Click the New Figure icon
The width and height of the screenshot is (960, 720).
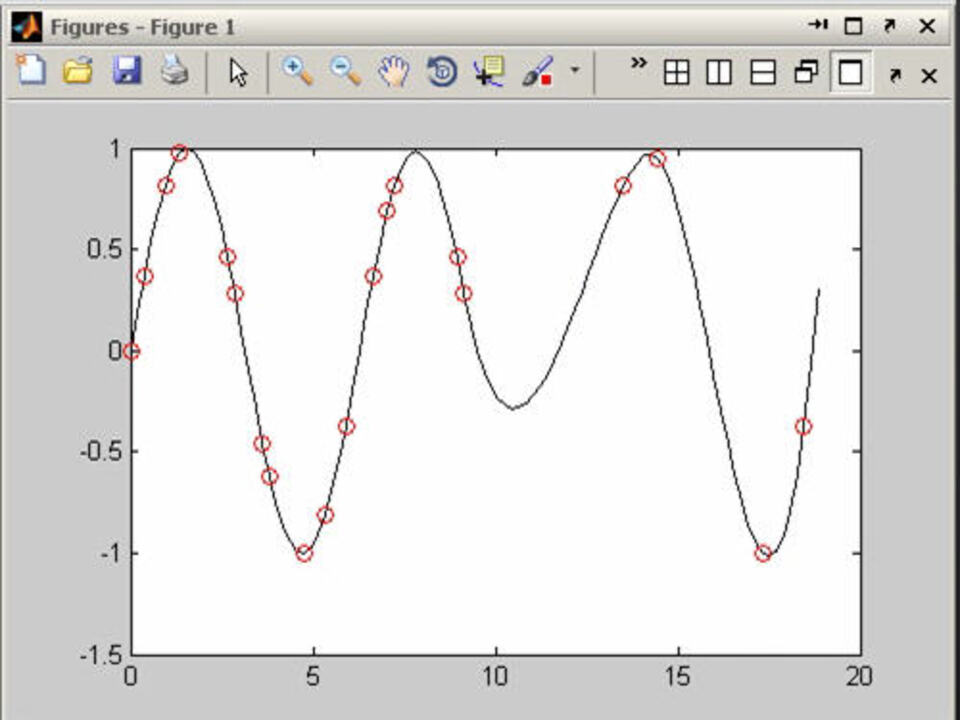coord(32,71)
